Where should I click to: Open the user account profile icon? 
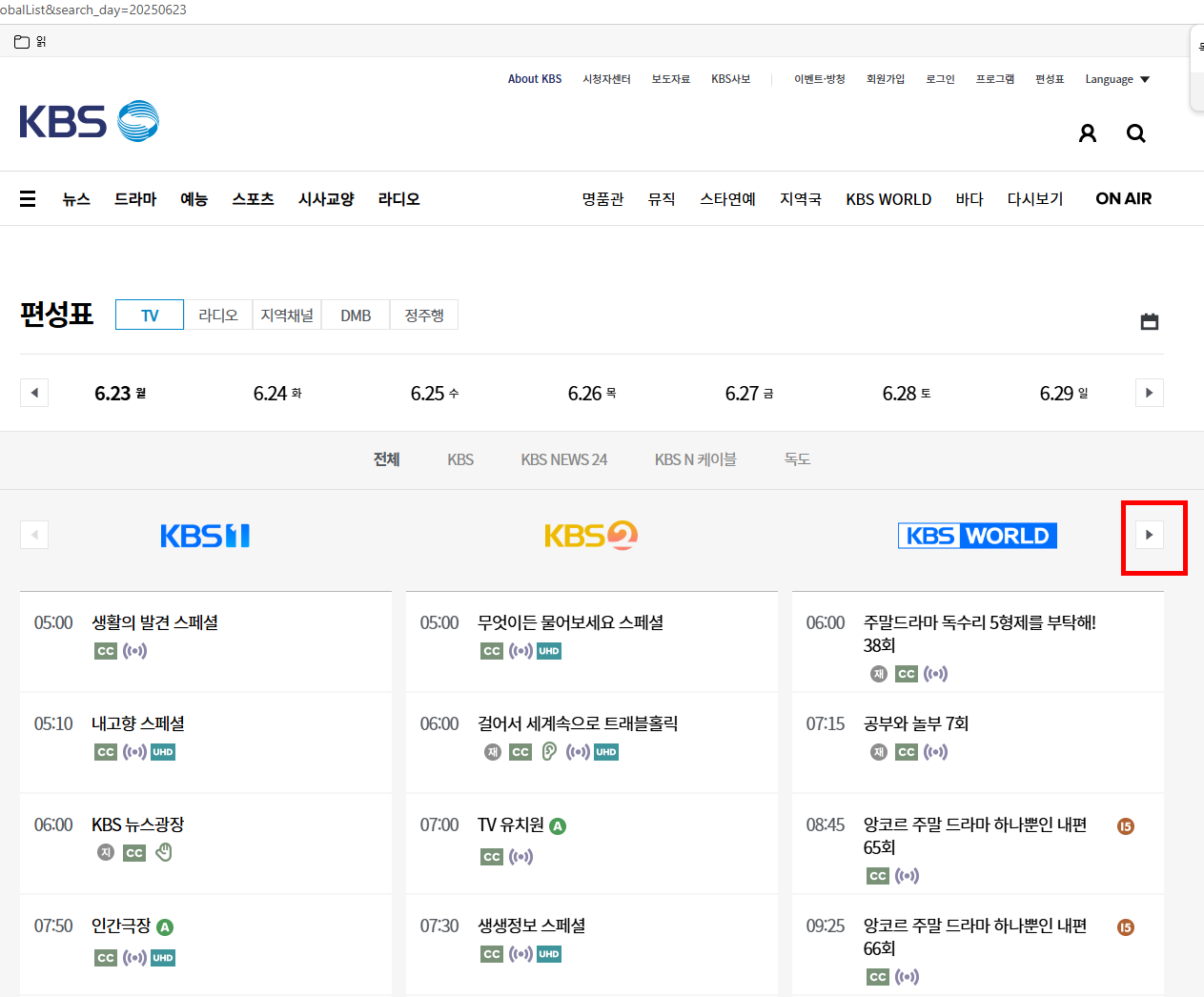coord(1088,133)
